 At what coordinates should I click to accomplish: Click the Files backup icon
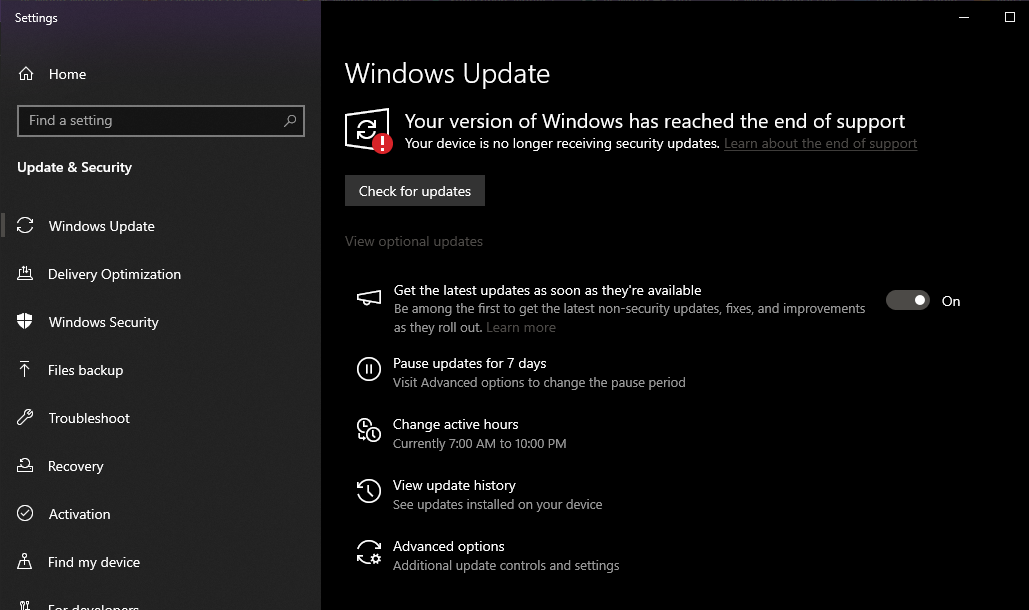coord(23,370)
